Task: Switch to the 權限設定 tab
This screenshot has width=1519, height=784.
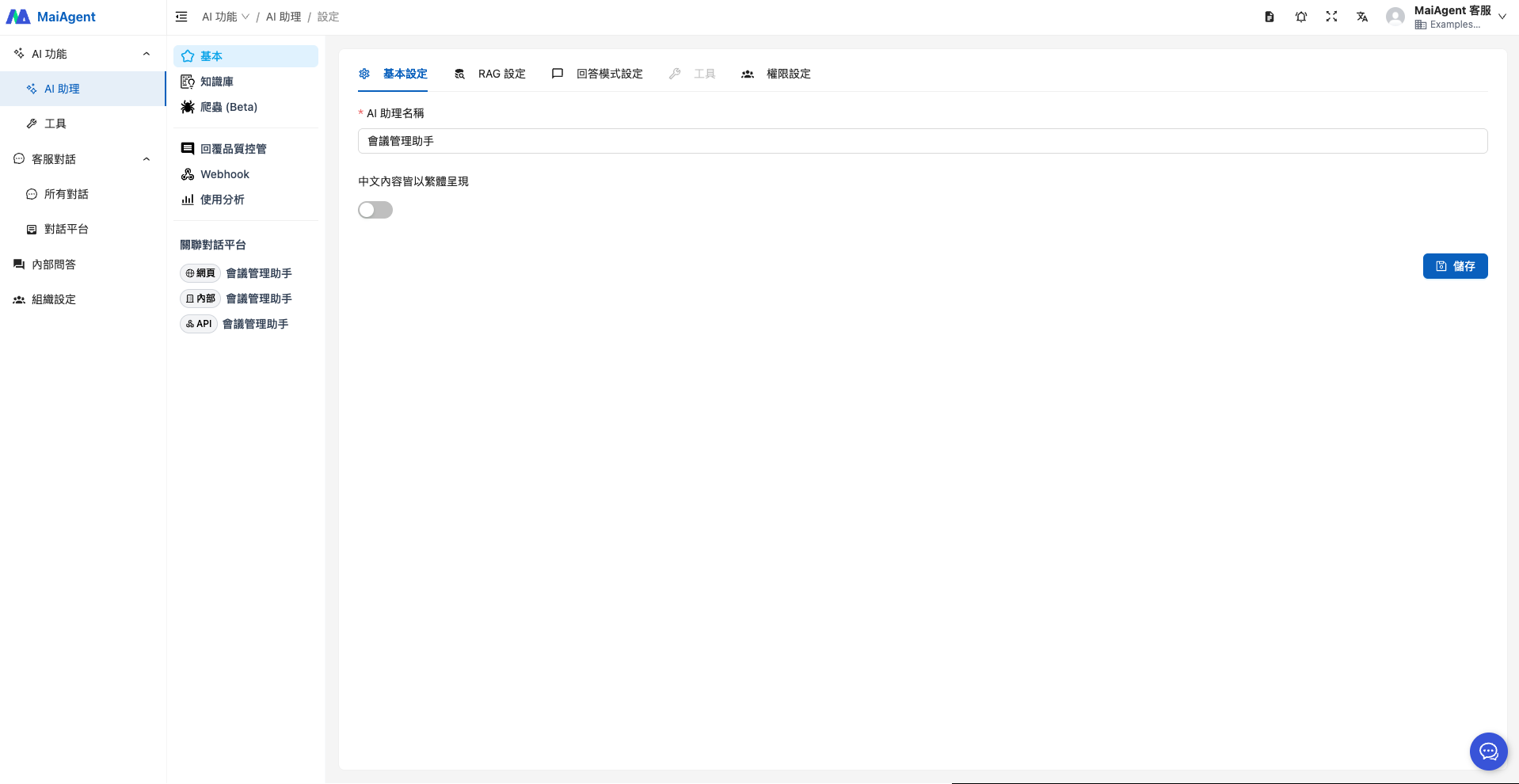Action: pyautogui.click(x=777, y=74)
